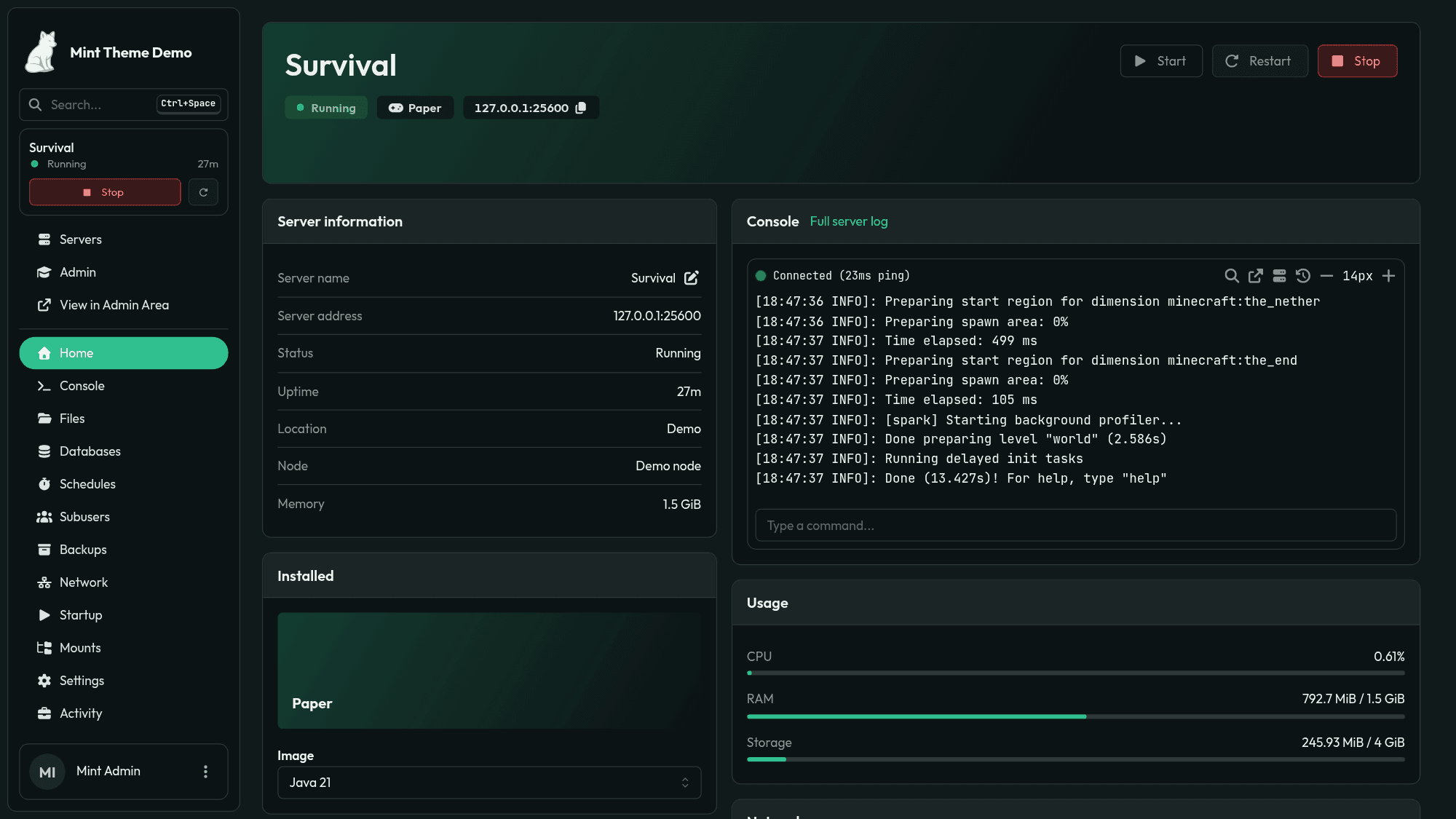The image size is (1456, 819).
Task: Click the copy address icon in header
Action: pos(580,108)
